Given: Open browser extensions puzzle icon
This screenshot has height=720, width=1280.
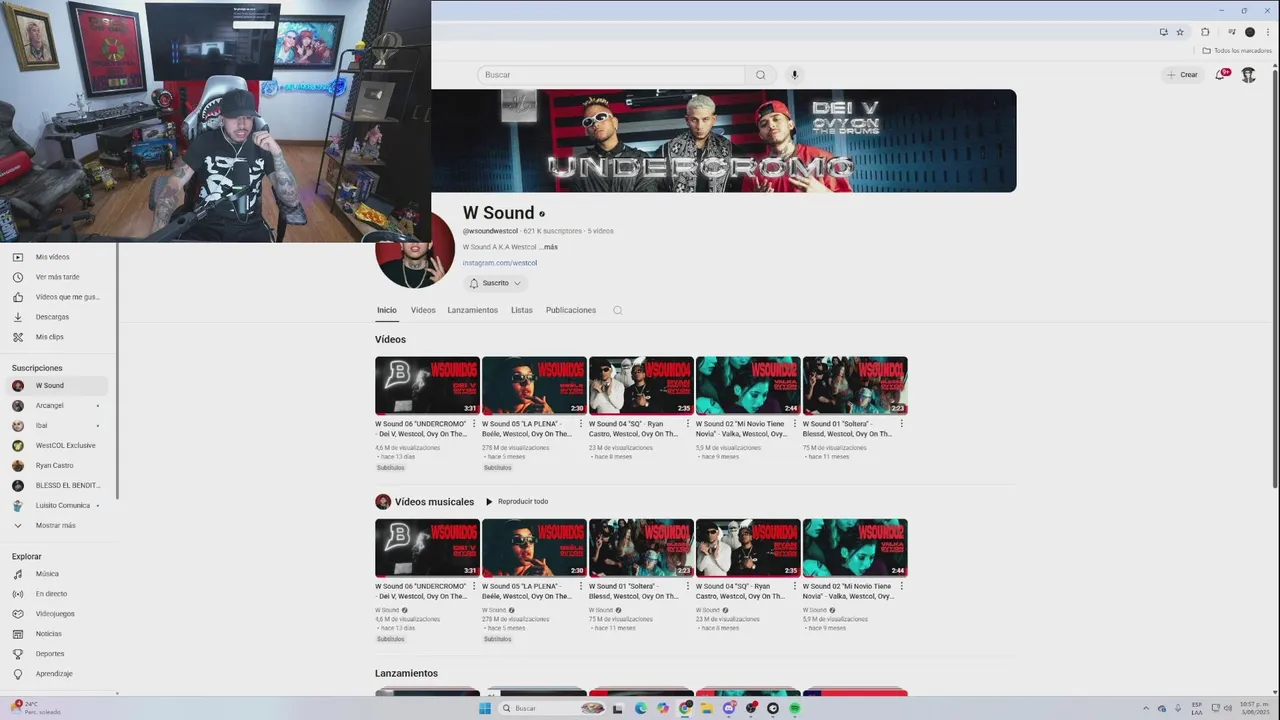Looking at the screenshot, I should pyautogui.click(x=1205, y=32).
